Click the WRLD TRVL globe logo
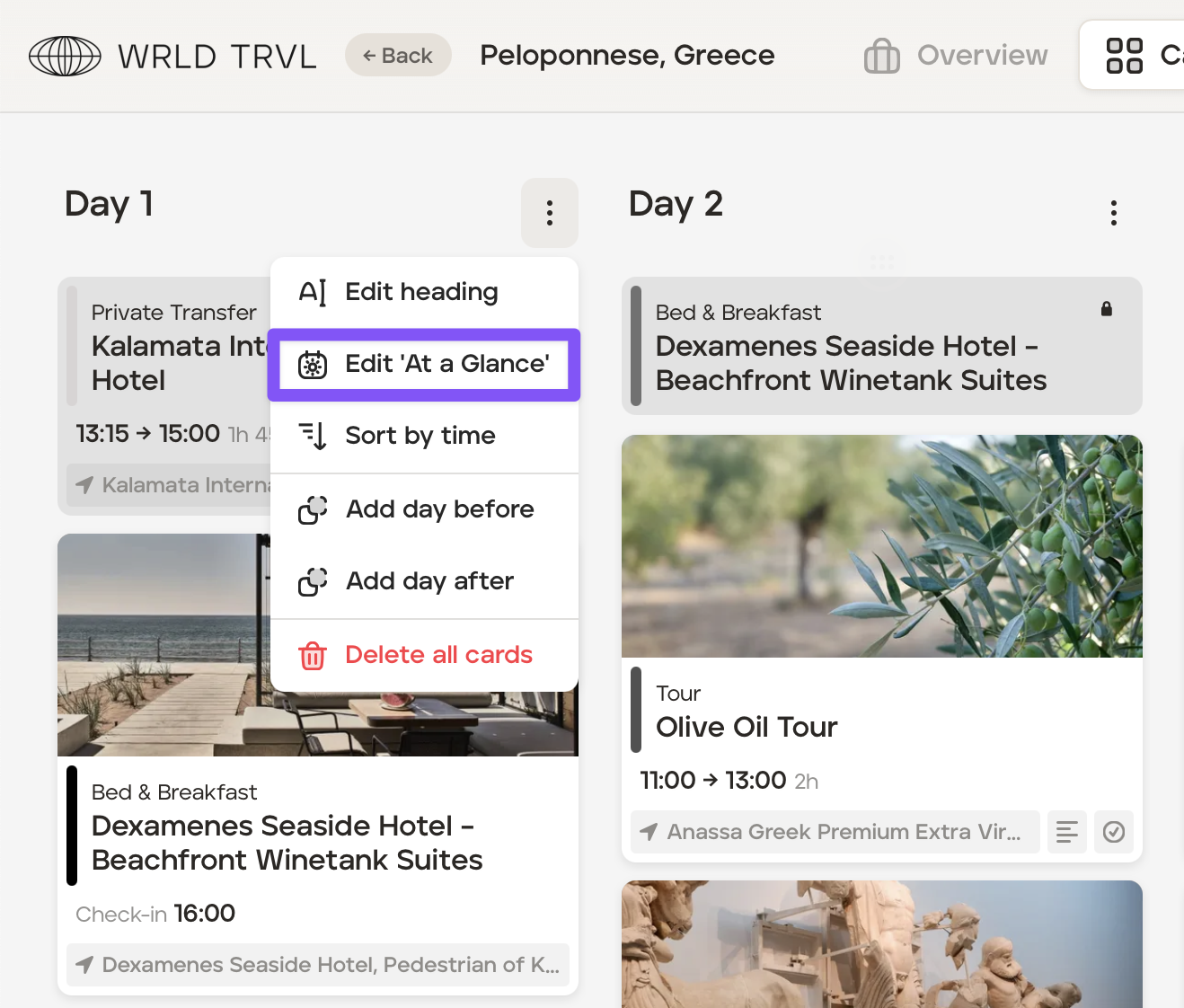1184x1008 pixels. click(65, 56)
